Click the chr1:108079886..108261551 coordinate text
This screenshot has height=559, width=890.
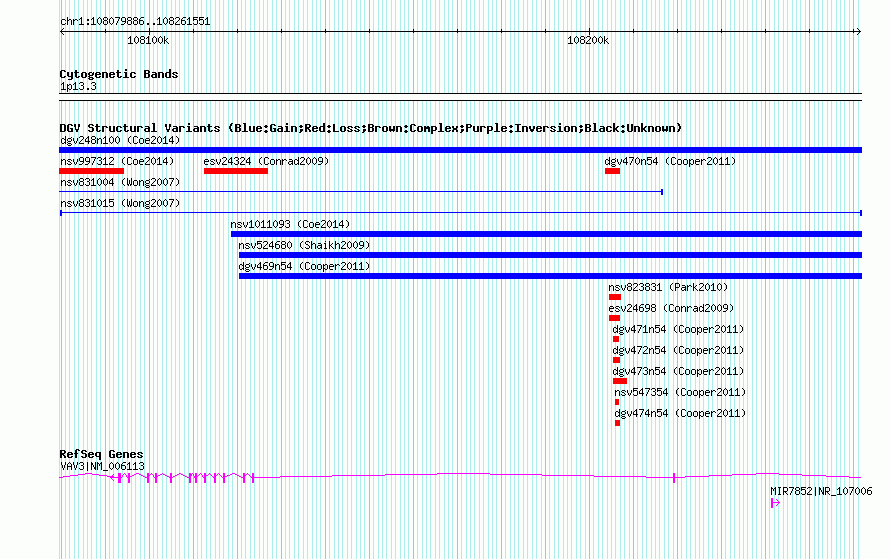pos(135,21)
